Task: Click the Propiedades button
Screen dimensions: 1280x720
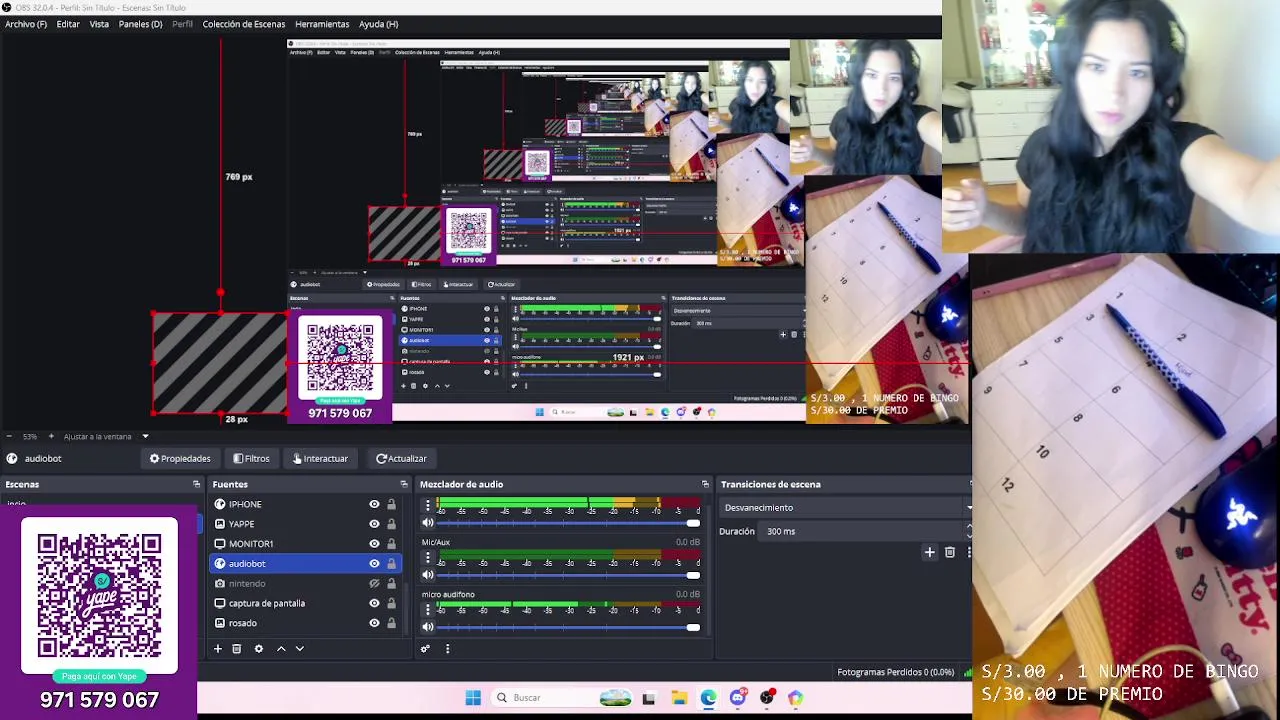Action: [180, 459]
